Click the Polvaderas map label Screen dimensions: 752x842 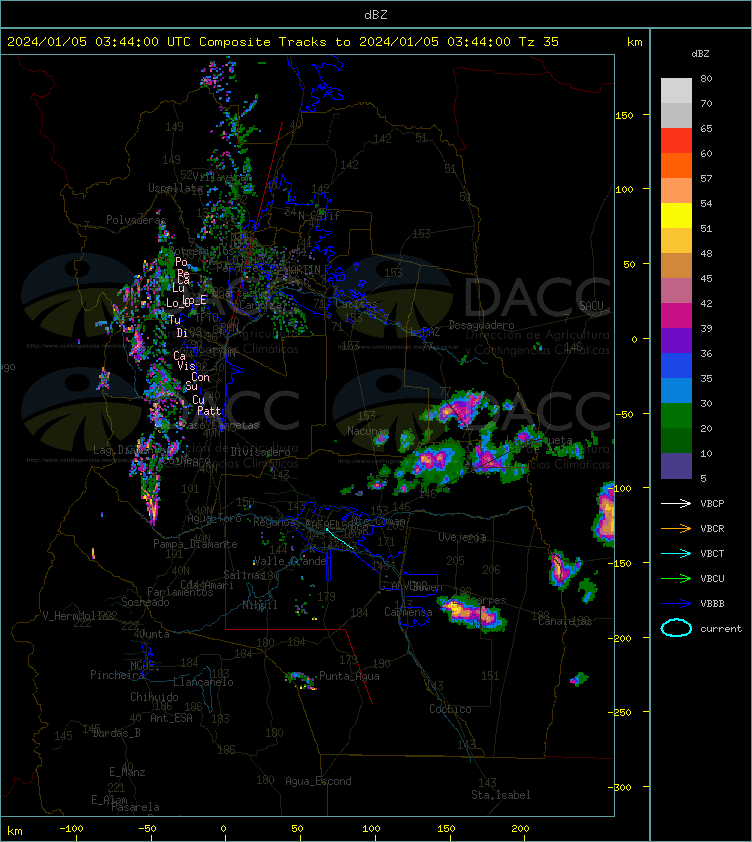point(136,220)
